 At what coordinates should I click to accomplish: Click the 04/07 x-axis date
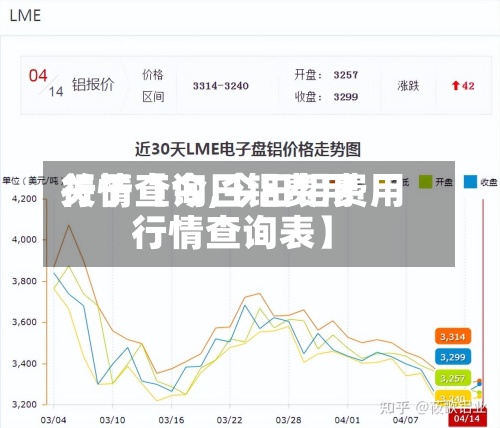[405, 420]
